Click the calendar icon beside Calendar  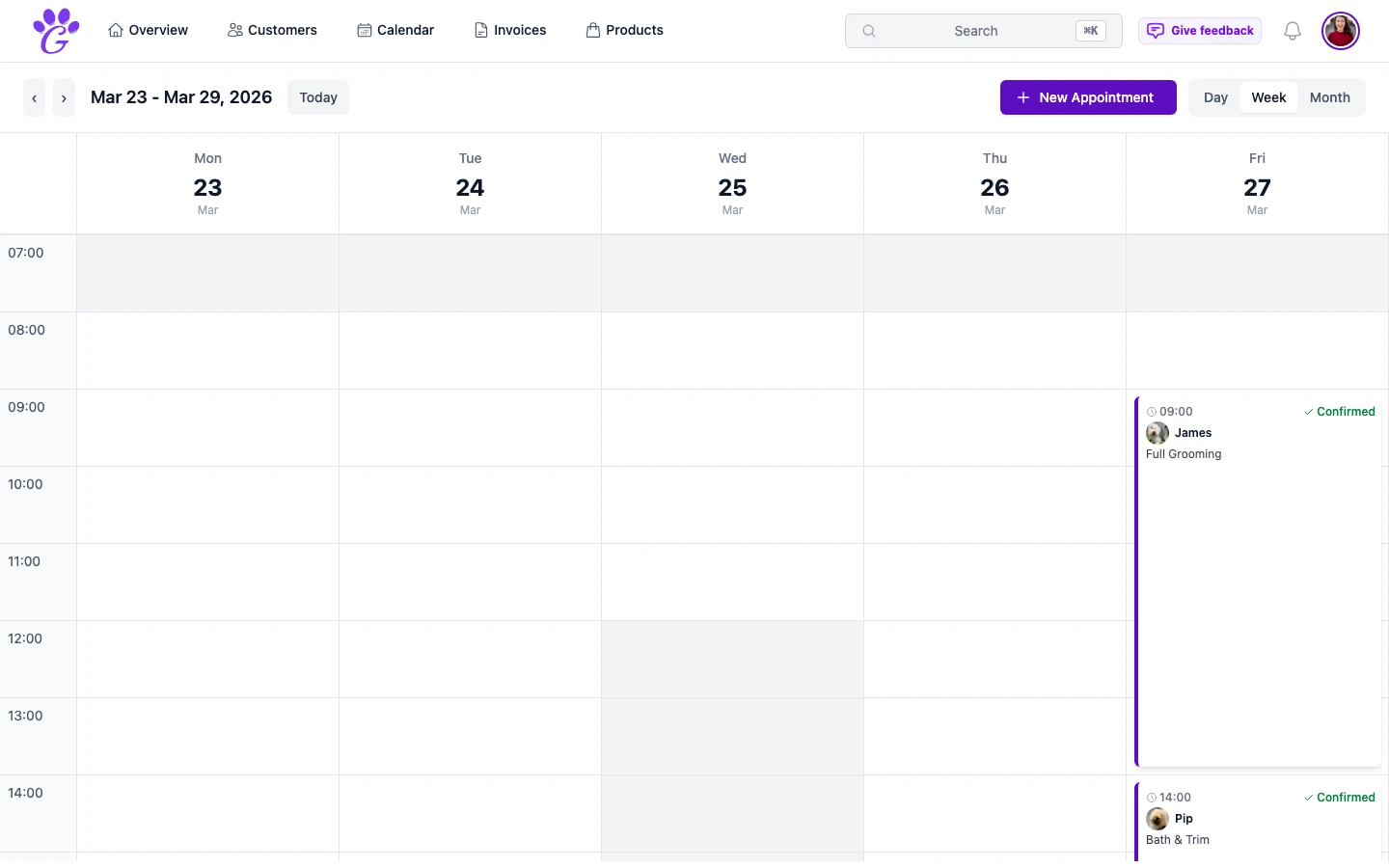(x=364, y=30)
